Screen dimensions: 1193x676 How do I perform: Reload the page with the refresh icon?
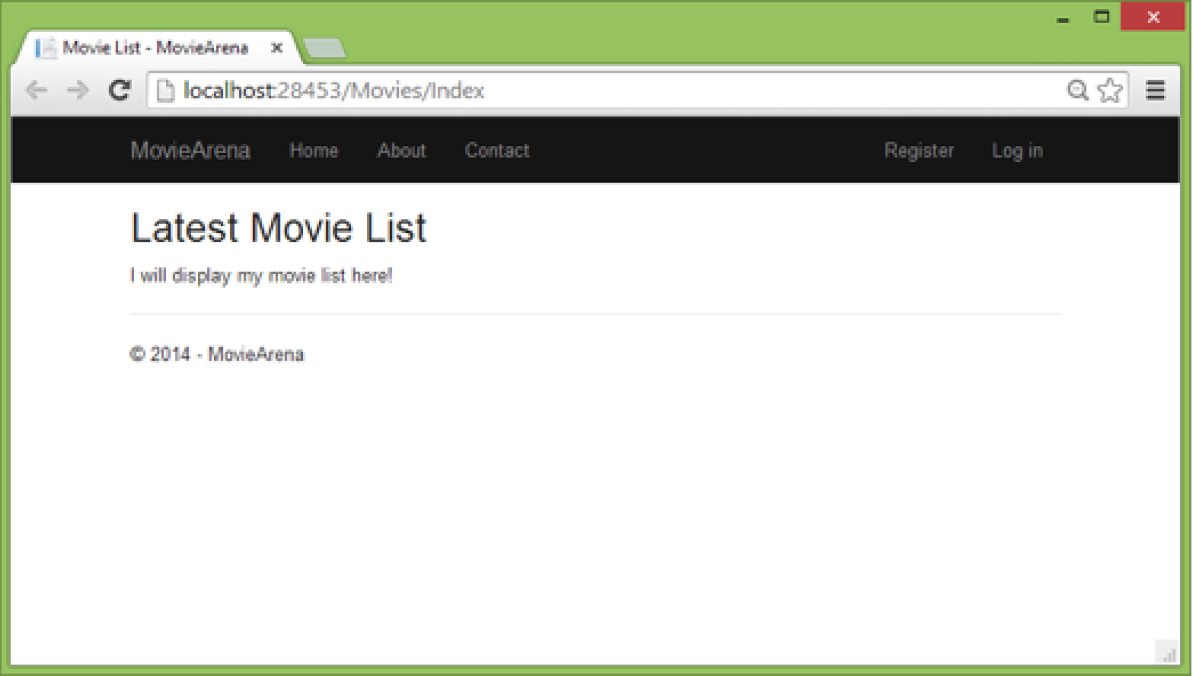[119, 90]
